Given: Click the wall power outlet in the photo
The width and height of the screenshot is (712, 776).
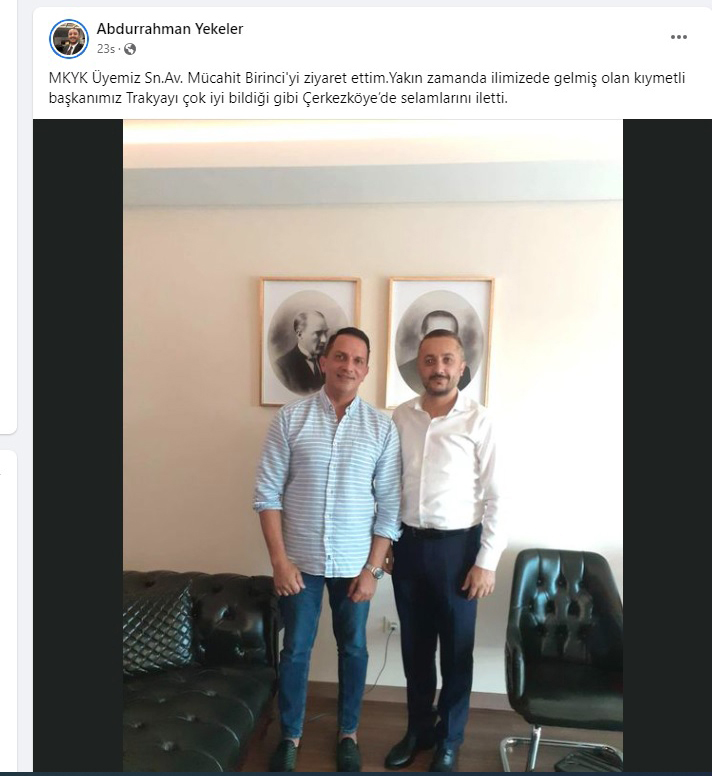Looking at the screenshot, I should coord(392,627).
